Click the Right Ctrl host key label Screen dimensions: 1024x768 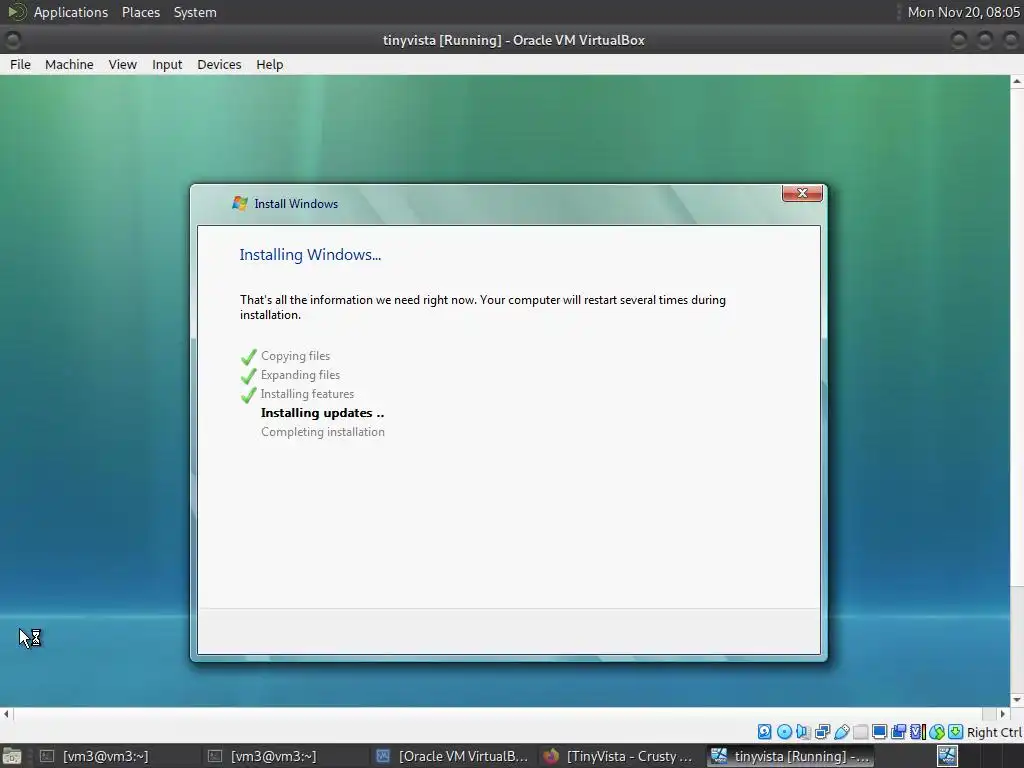994,732
